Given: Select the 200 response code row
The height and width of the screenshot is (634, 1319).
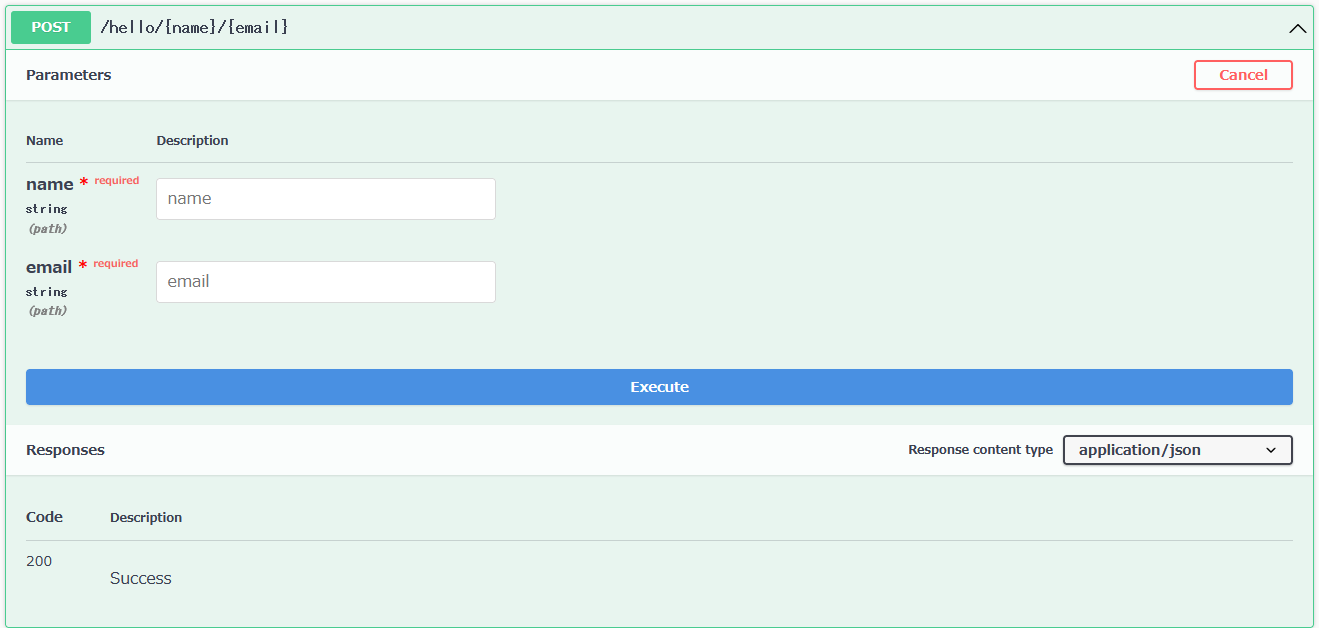Looking at the screenshot, I should (x=38, y=561).
